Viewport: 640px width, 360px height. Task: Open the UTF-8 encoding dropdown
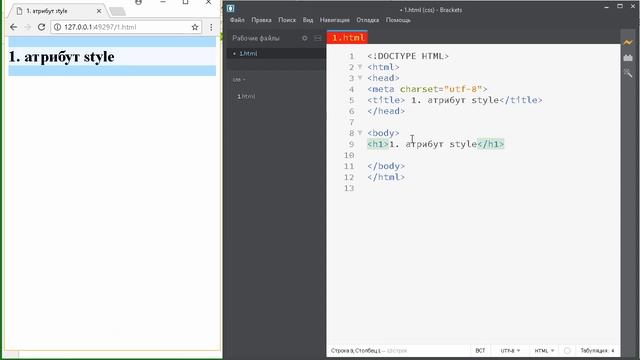point(510,351)
